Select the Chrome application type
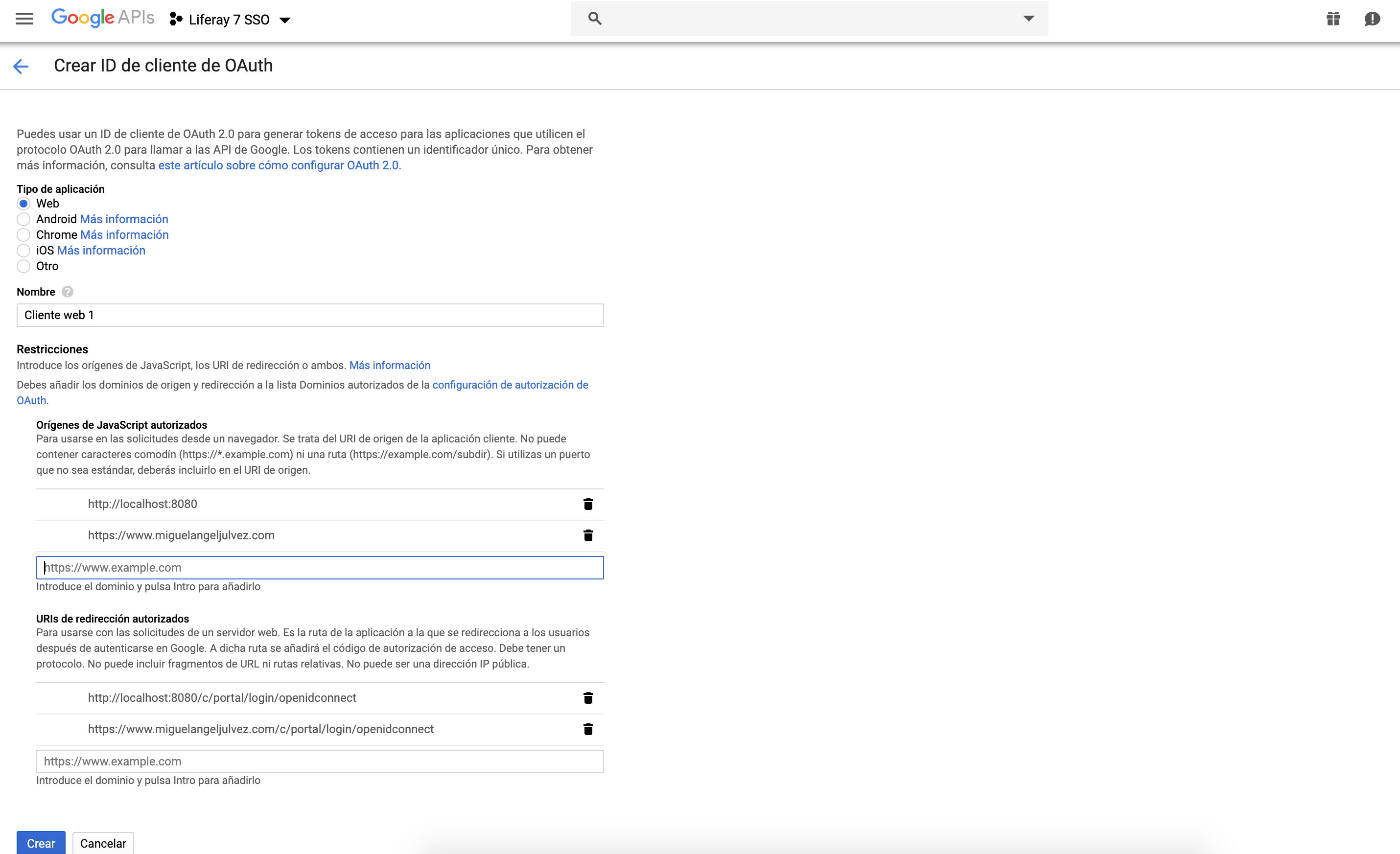The image size is (1400, 854). 23,234
